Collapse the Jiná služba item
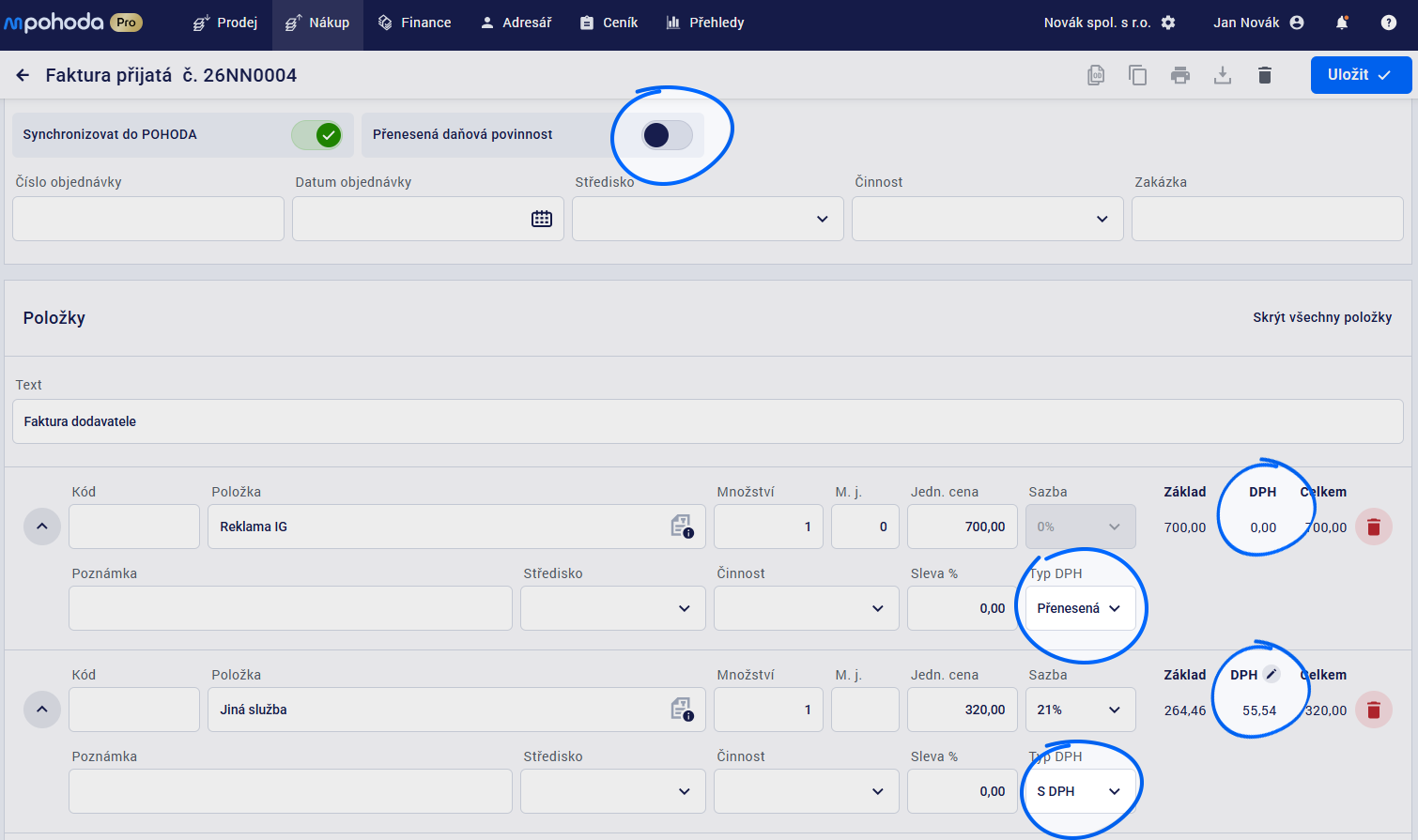This screenshot has width=1418, height=840. pos(42,710)
